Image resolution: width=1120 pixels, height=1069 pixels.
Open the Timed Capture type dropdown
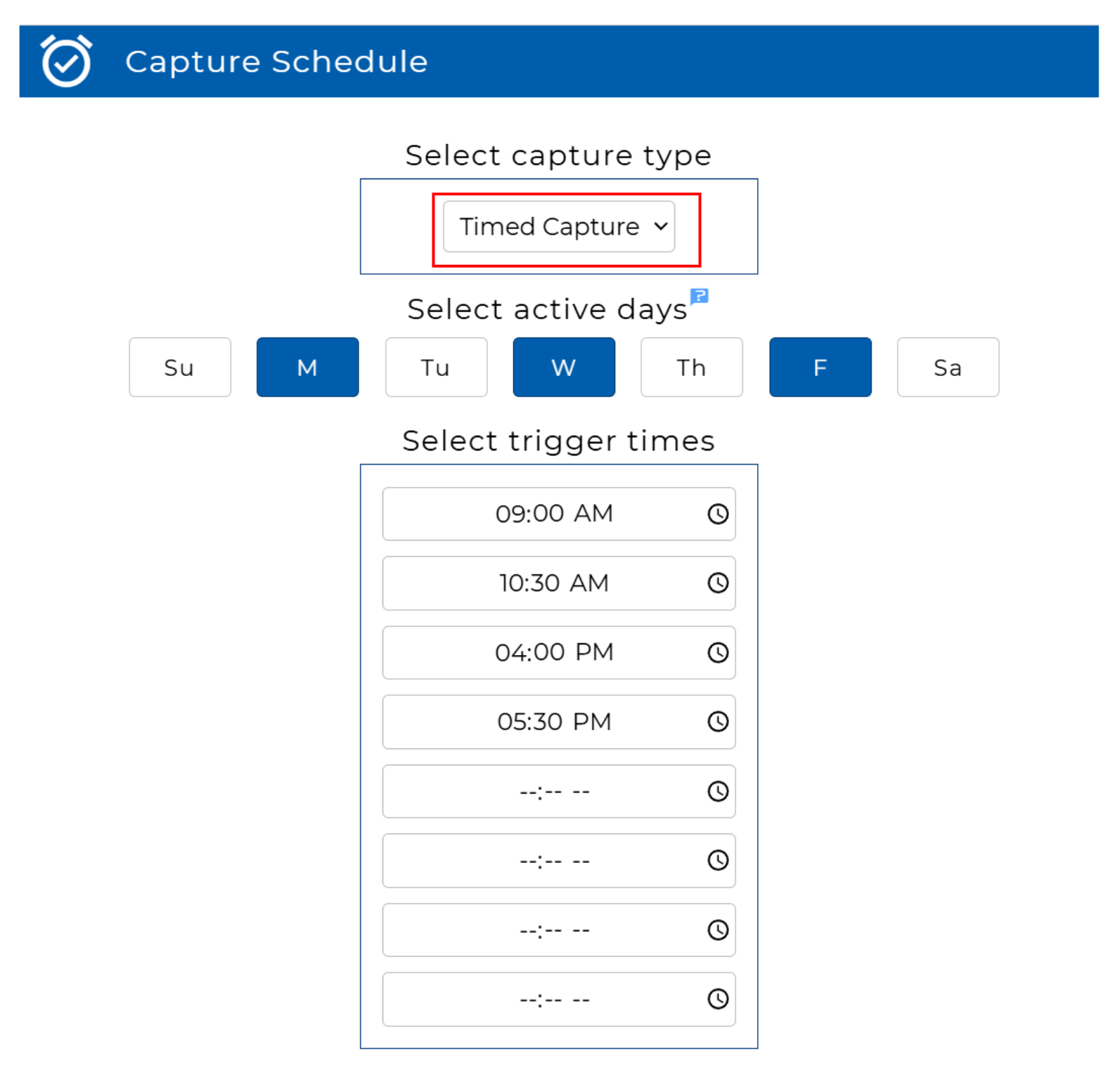pos(558,227)
